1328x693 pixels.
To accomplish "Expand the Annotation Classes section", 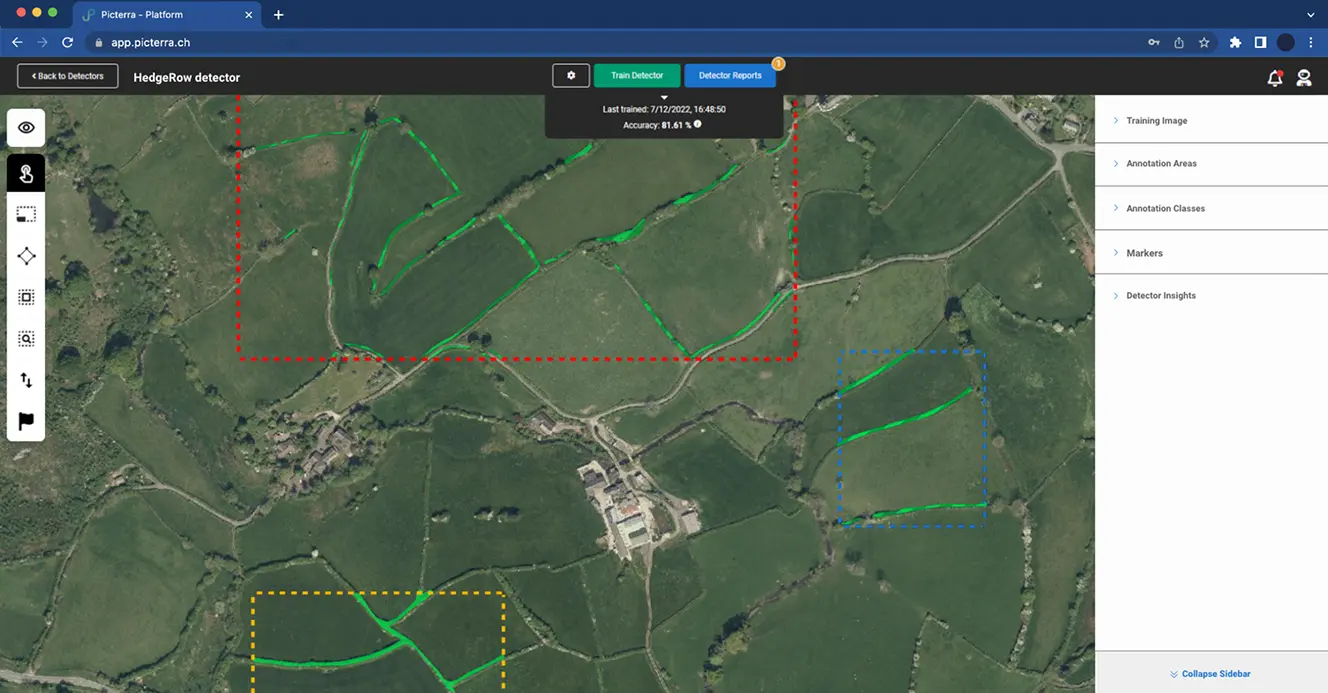I will click(1165, 209).
